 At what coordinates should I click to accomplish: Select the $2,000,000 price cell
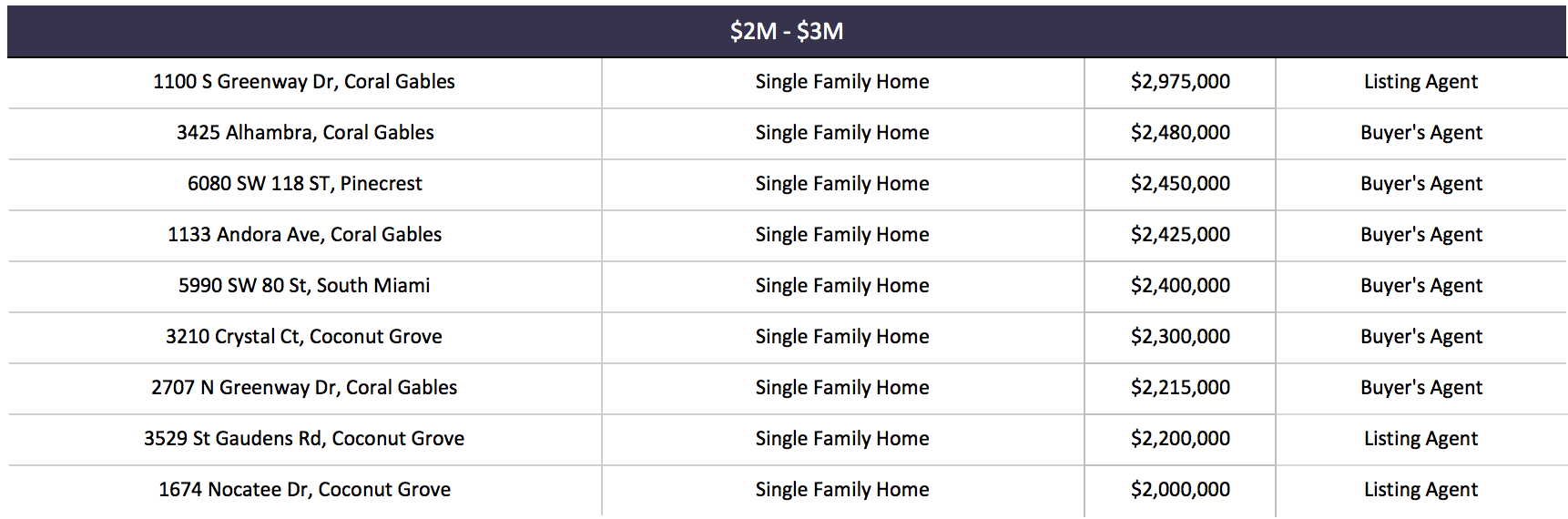click(1180, 490)
